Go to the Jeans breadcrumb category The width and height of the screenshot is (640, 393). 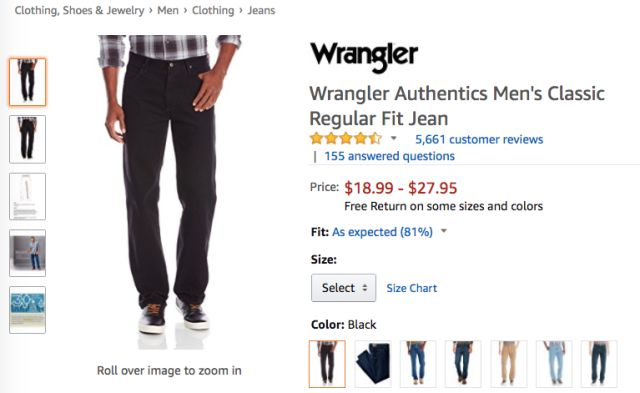pos(261,10)
